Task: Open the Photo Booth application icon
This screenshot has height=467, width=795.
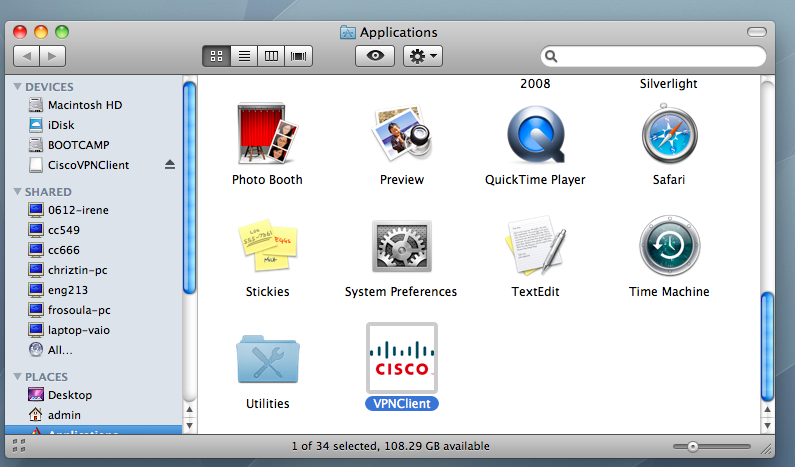Action: [x=267, y=134]
